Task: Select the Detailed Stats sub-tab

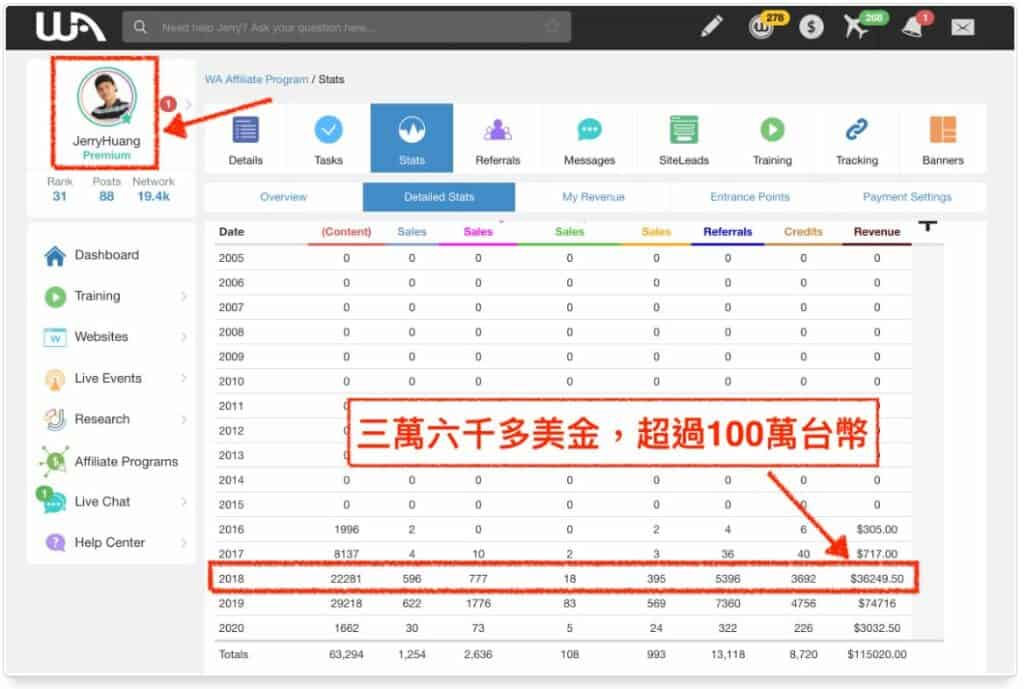Action: tap(439, 197)
